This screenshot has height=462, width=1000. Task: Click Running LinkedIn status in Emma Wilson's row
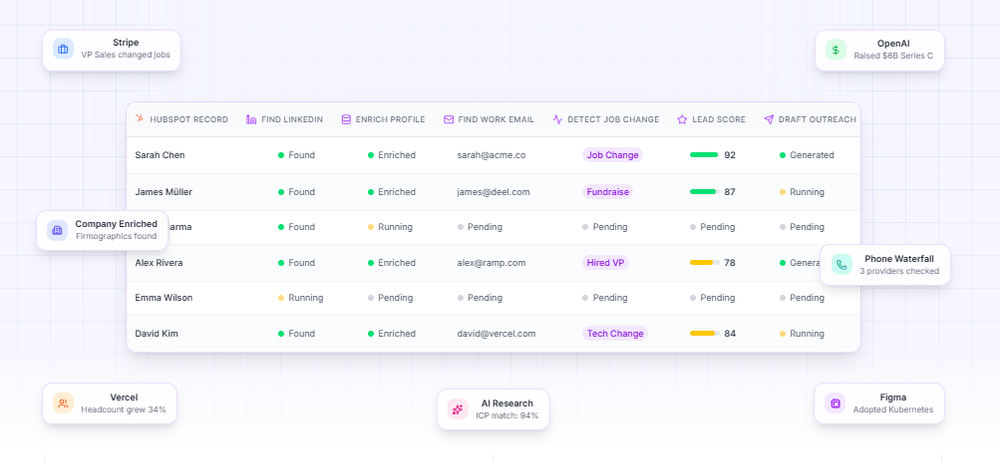tap(300, 298)
